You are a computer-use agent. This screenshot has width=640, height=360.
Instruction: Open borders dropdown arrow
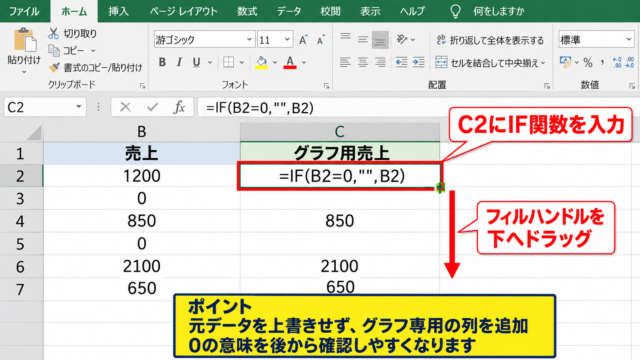(x=242, y=62)
